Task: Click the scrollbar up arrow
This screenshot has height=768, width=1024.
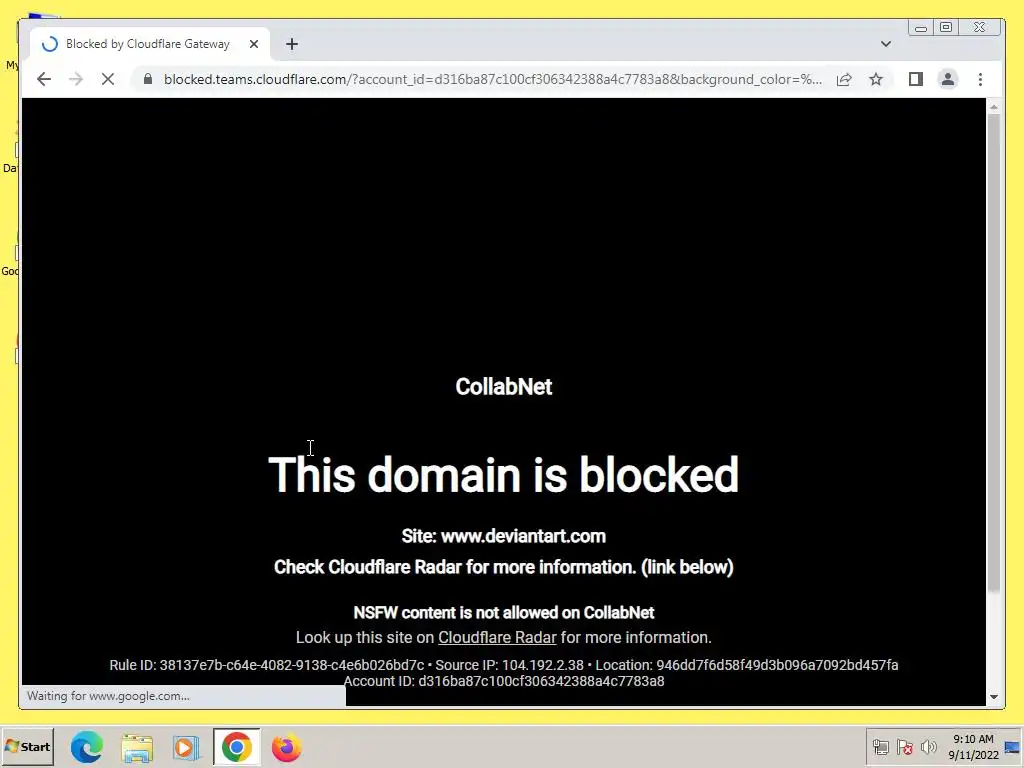Action: [x=993, y=106]
